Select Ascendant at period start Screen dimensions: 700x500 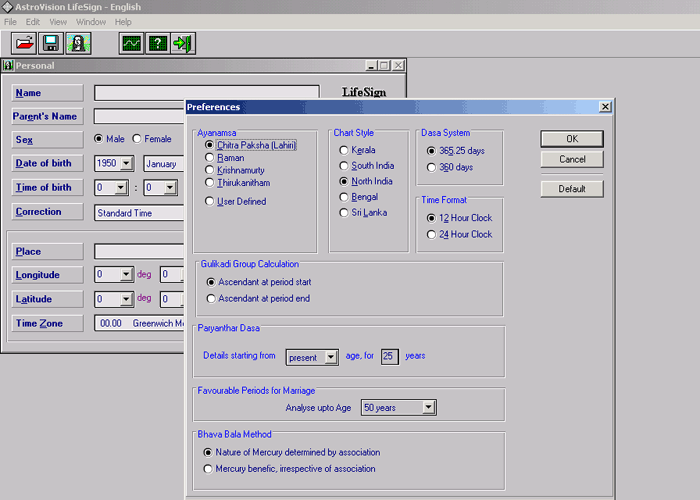[259, 282]
